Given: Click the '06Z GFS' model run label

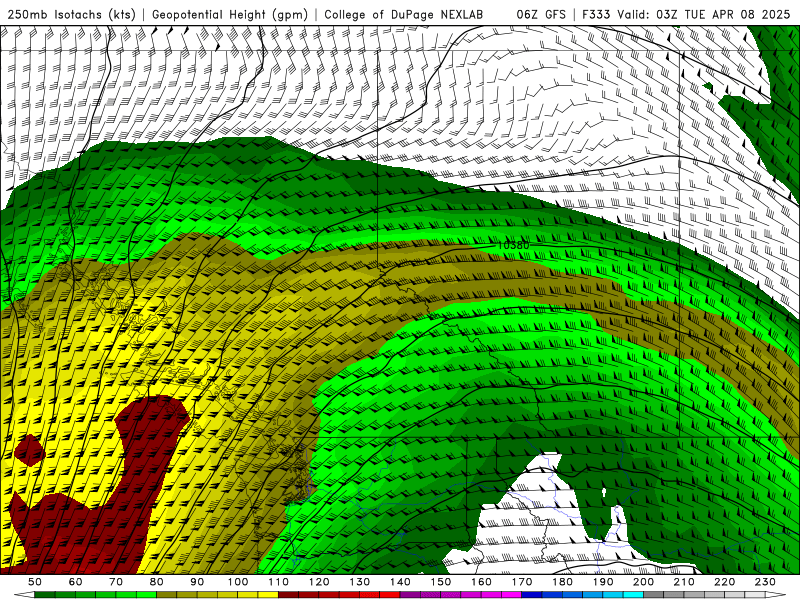Looking at the screenshot, I should pos(541,15).
